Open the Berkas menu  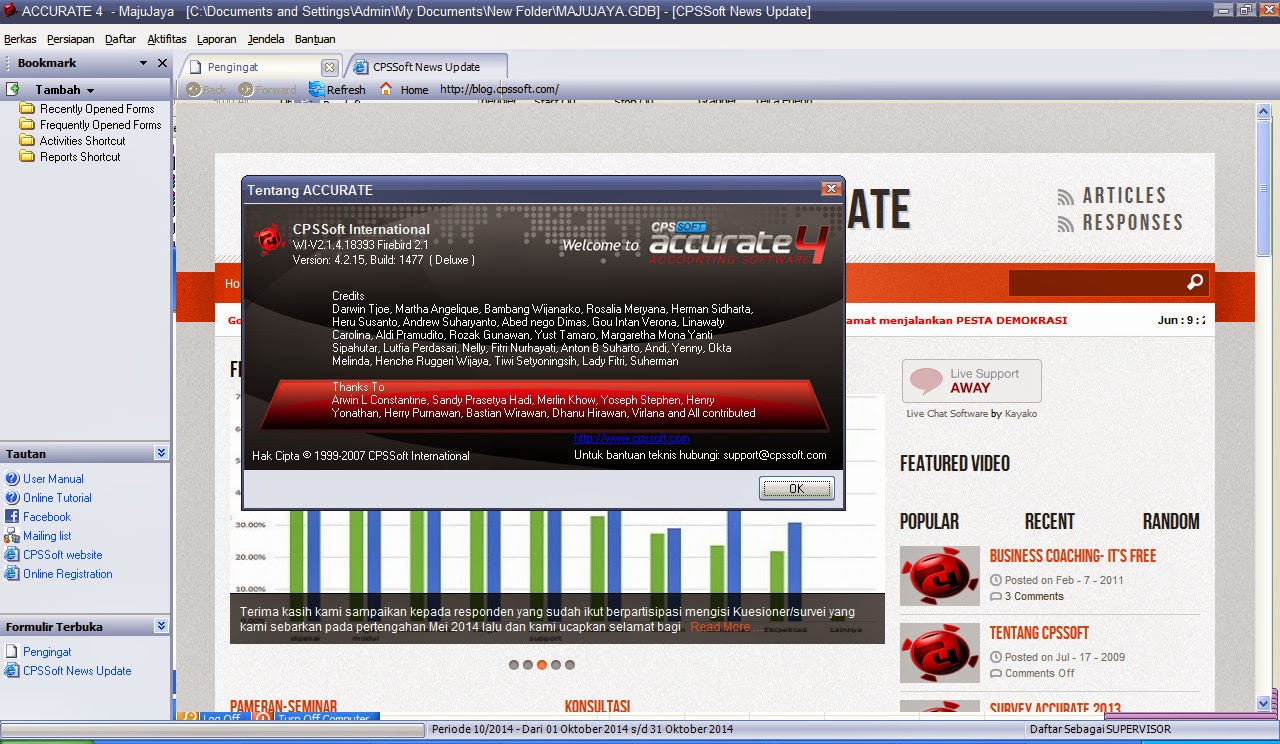pos(20,39)
